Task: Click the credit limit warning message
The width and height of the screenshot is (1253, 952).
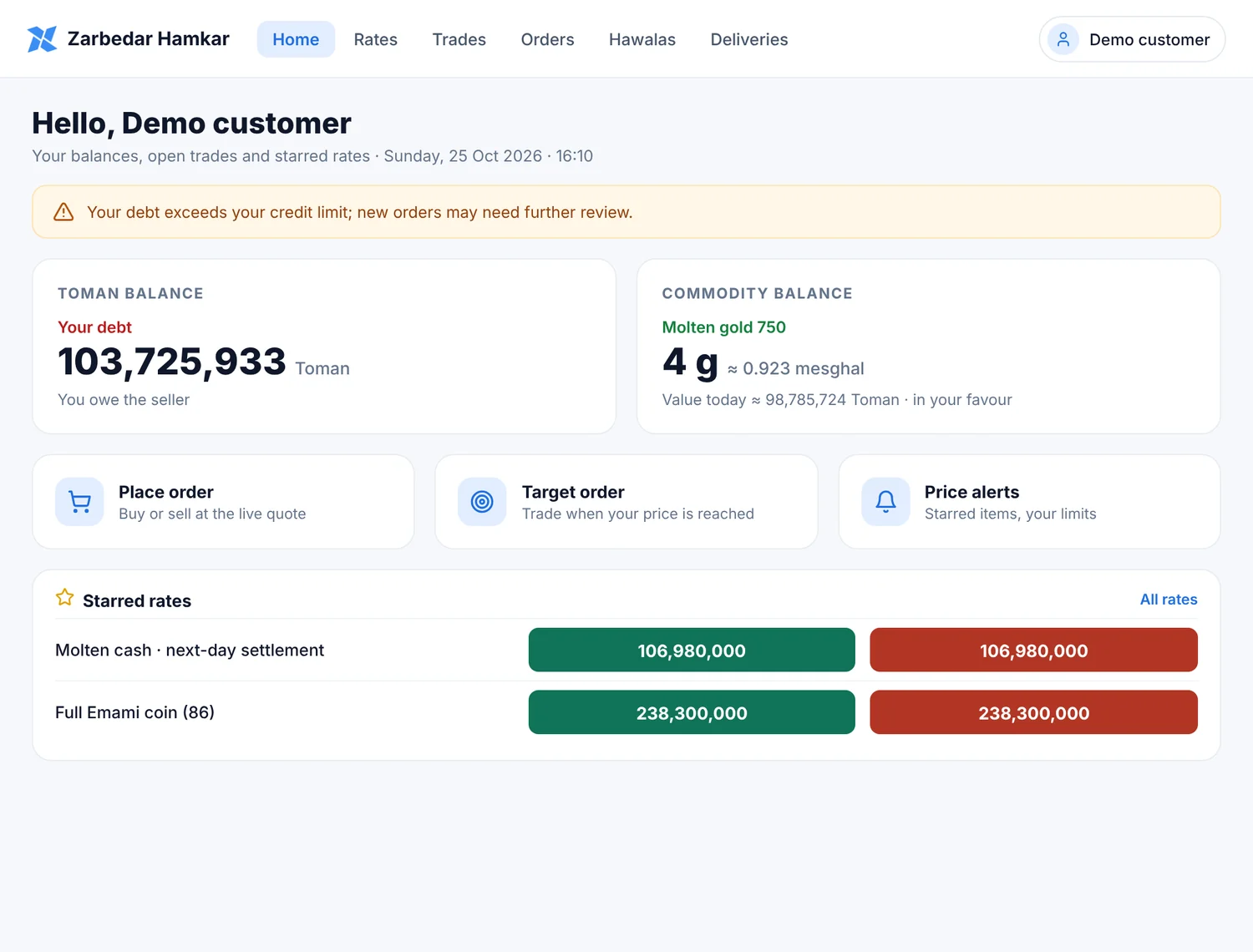Action: point(360,212)
